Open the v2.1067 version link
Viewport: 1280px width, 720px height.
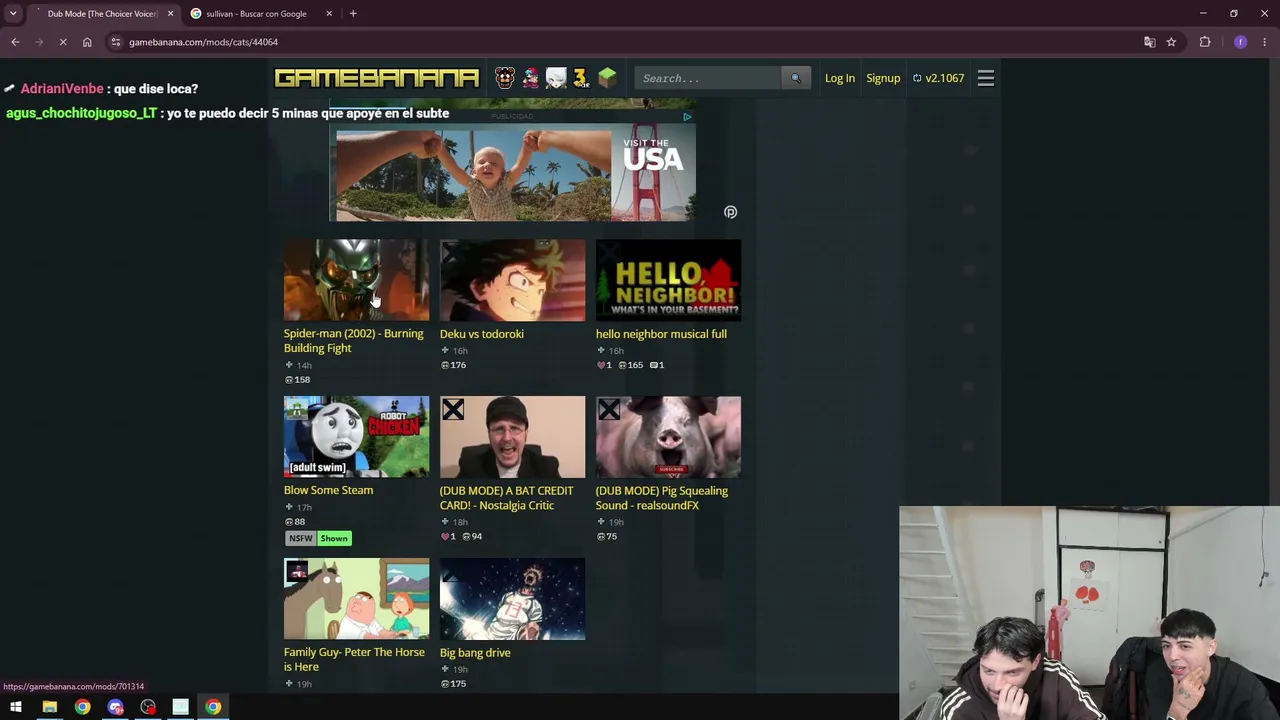coord(938,78)
